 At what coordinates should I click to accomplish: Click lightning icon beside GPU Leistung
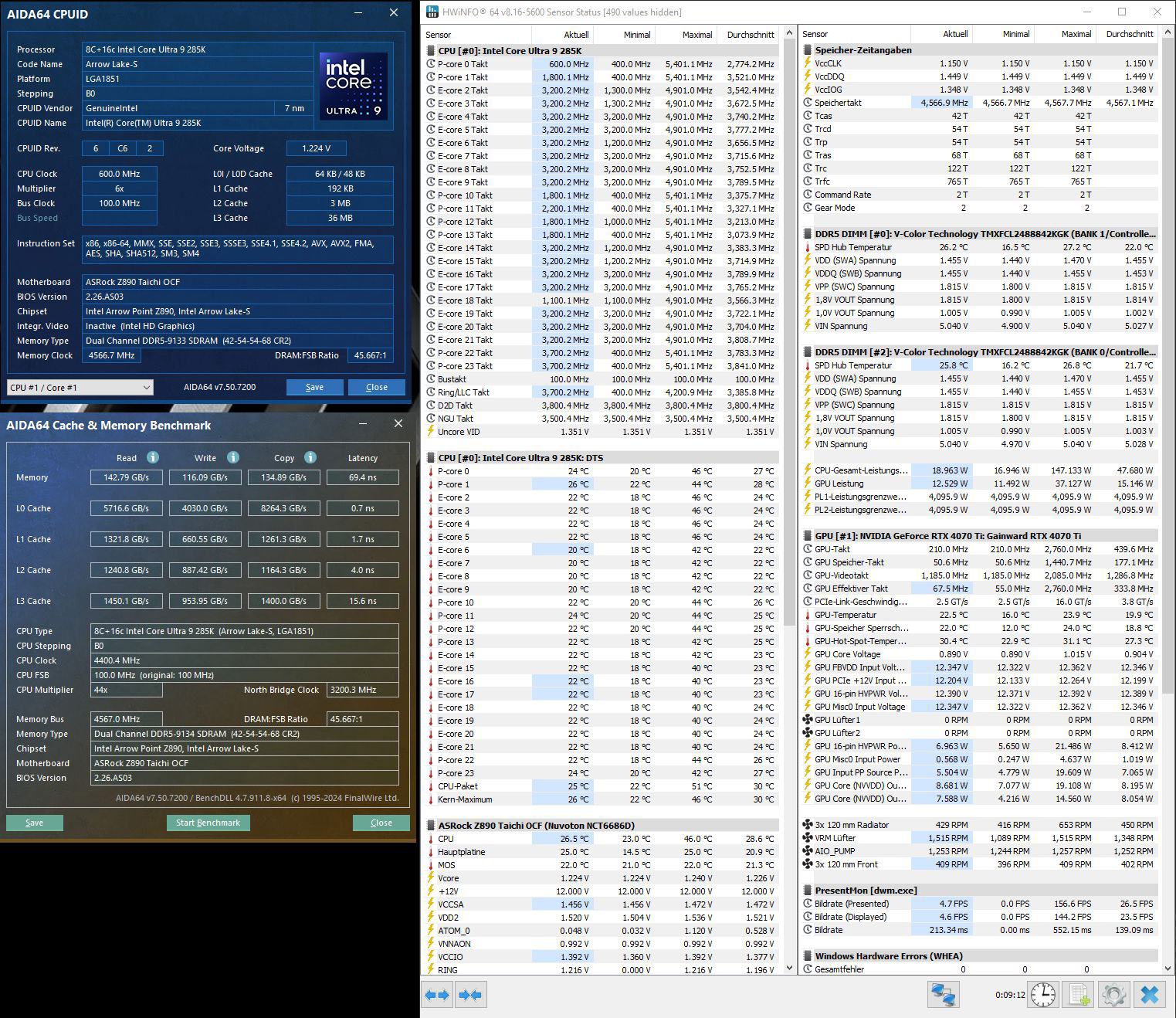[808, 484]
